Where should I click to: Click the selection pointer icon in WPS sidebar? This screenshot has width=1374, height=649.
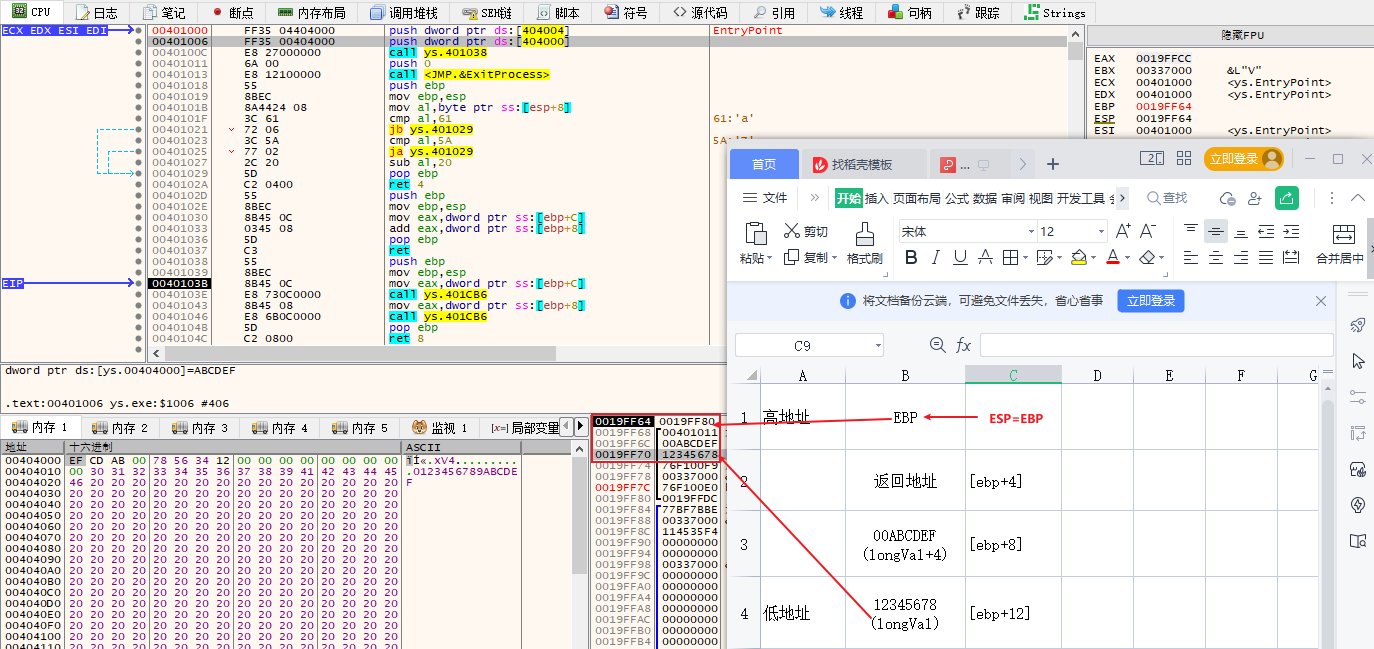click(1357, 361)
